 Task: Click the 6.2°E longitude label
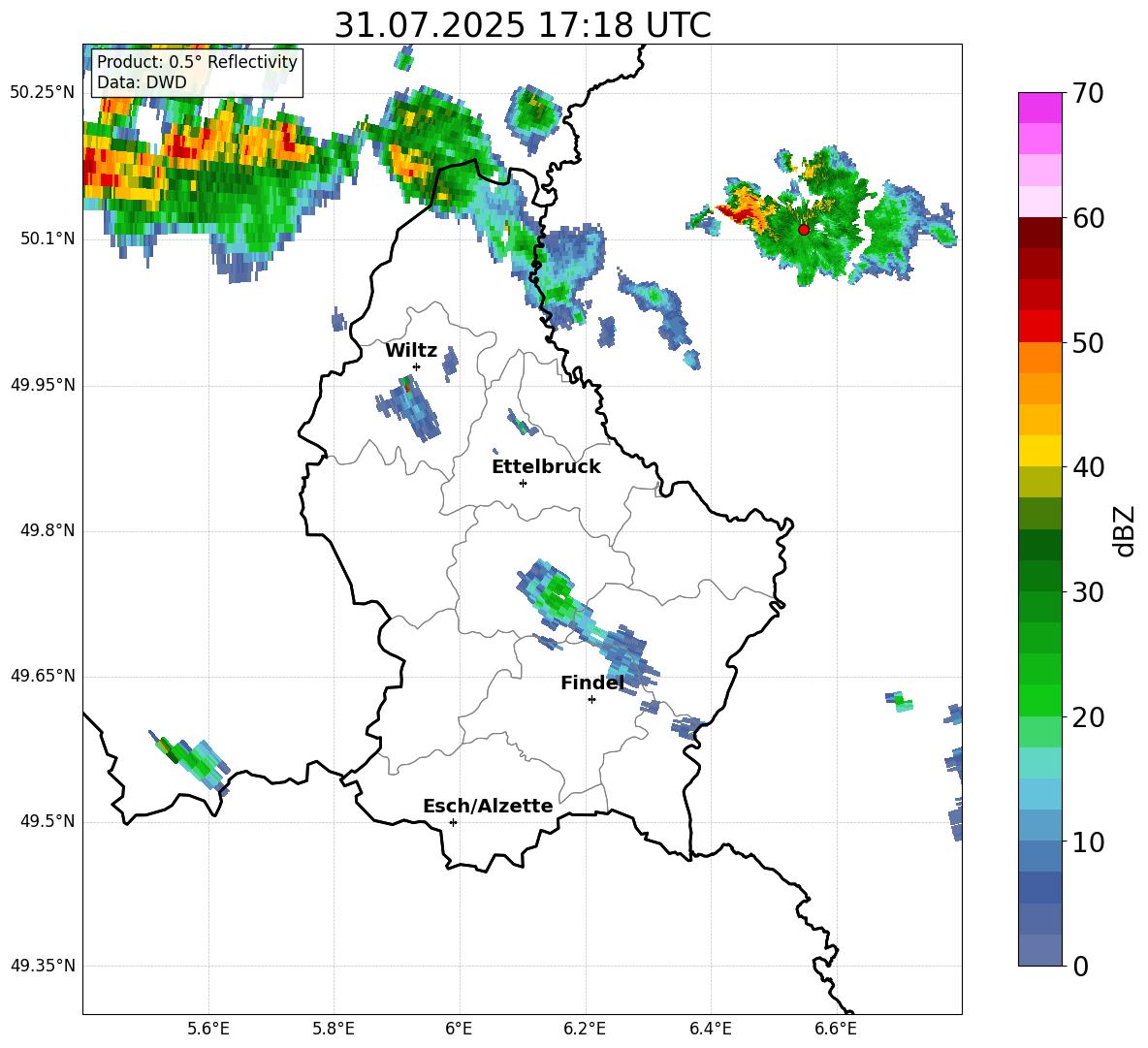pos(585,1029)
